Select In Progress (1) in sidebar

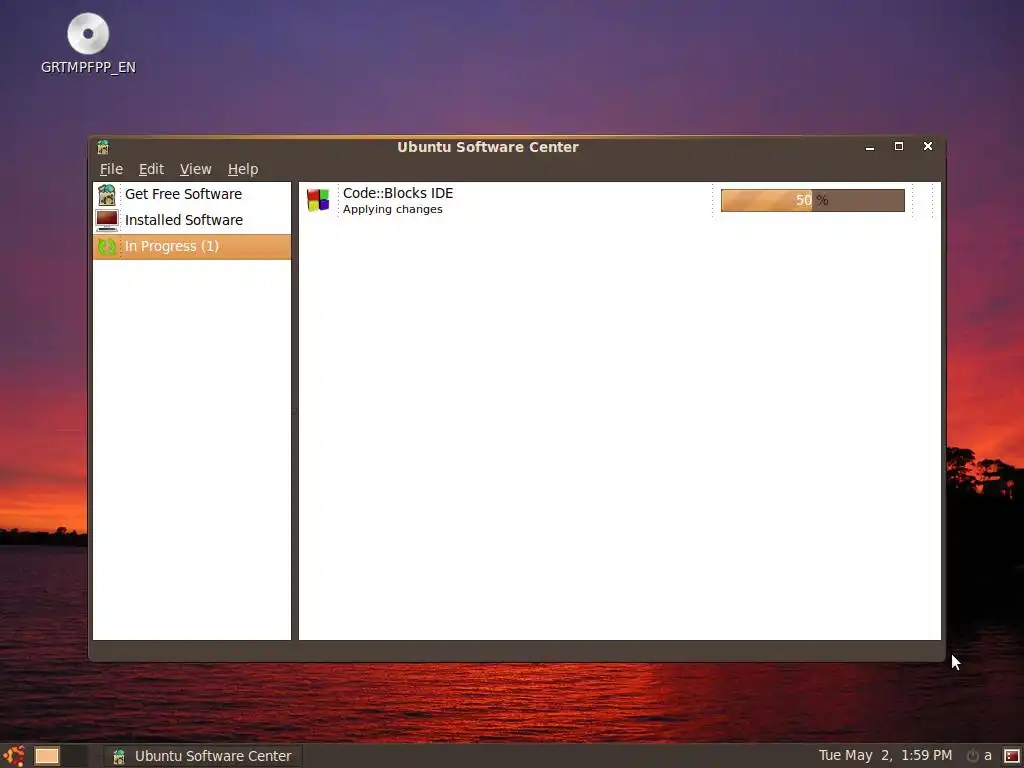(x=192, y=247)
